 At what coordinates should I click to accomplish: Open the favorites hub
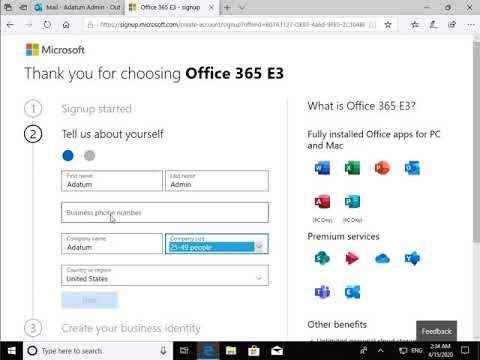[x=415, y=24]
